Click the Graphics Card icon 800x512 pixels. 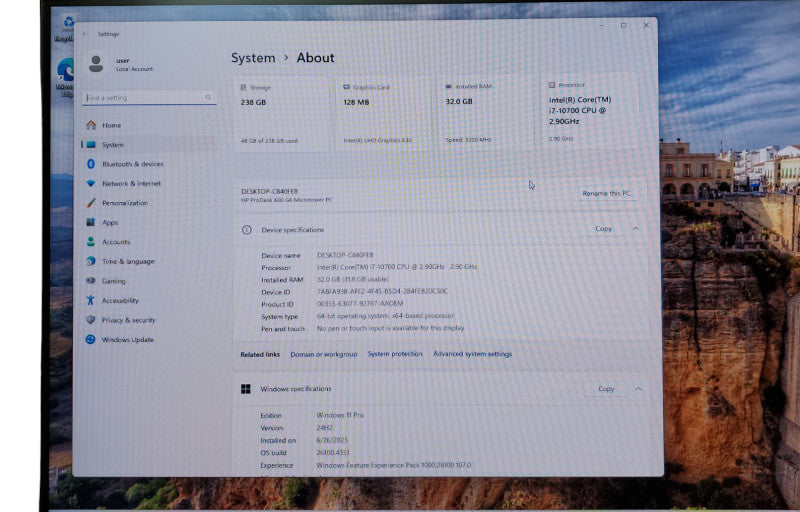346,87
